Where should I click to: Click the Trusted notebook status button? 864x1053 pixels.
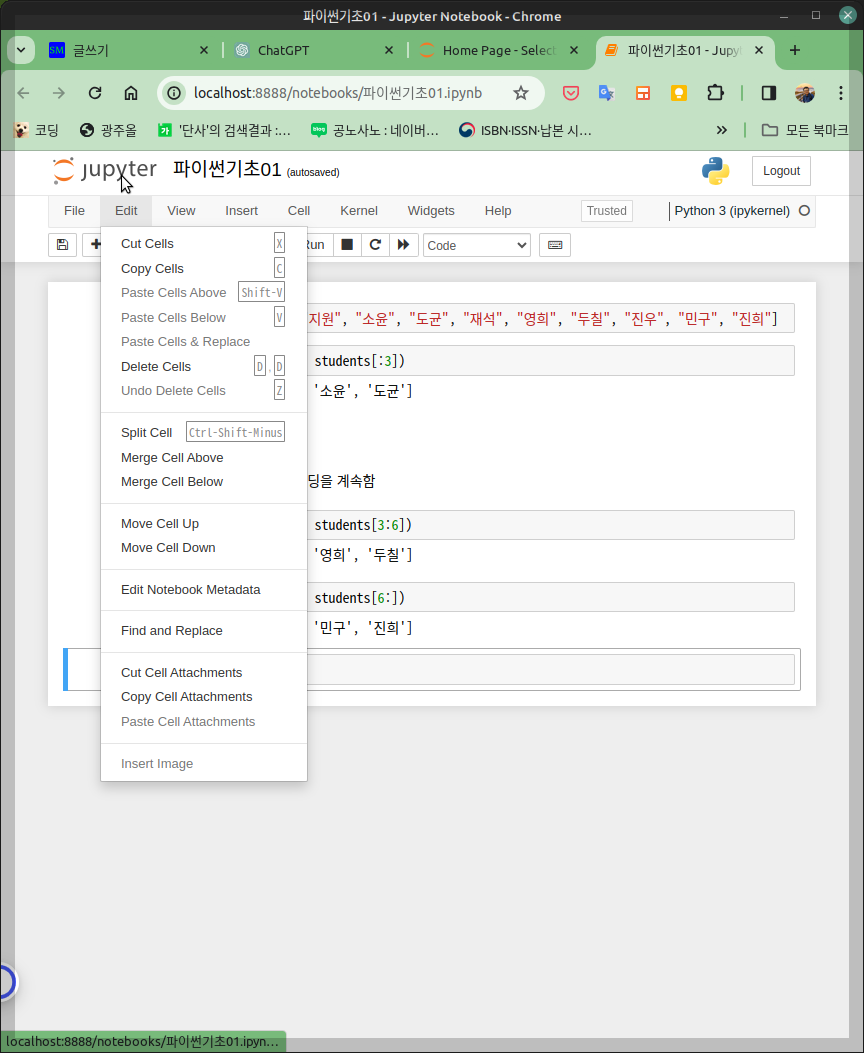606,211
